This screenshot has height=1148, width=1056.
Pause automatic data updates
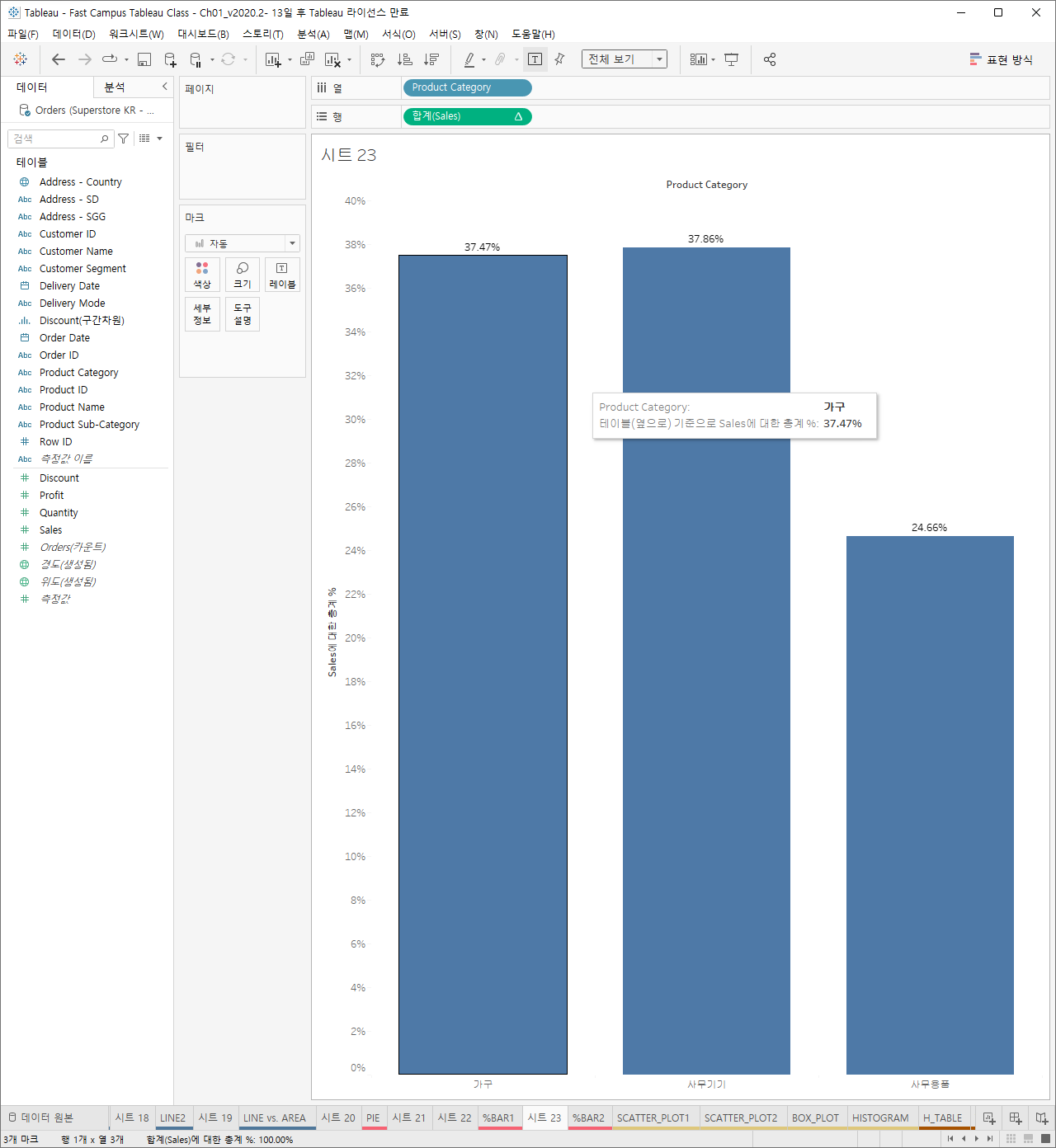click(196, 59)
